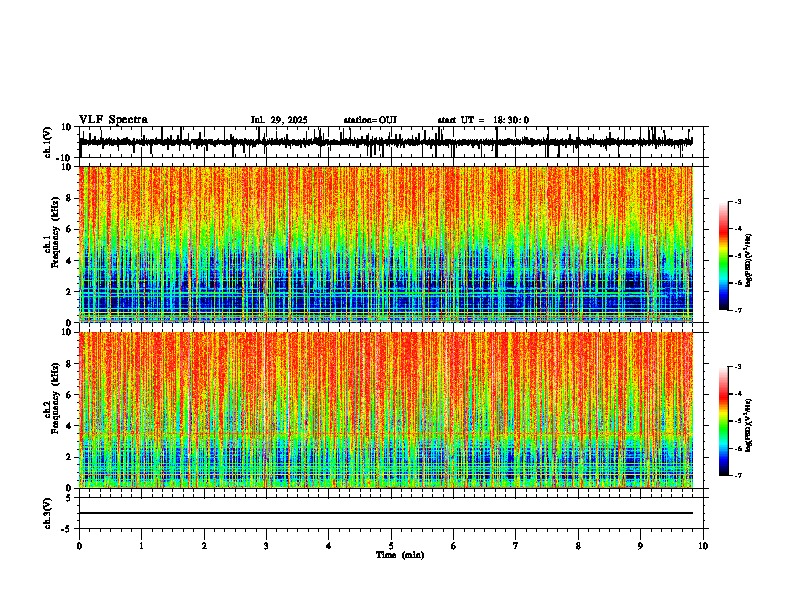This screenshot has width=792, height=612.
Task: Click time axis tick label "4"
Action: click(x=329, y=546)
